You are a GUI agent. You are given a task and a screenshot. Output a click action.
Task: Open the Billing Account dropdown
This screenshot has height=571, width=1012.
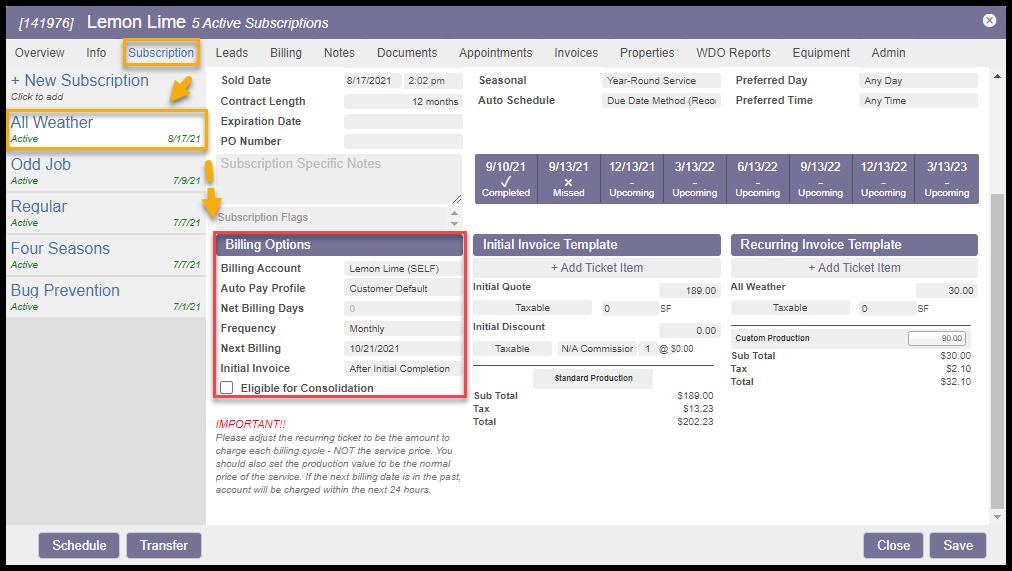coord(403,269)
